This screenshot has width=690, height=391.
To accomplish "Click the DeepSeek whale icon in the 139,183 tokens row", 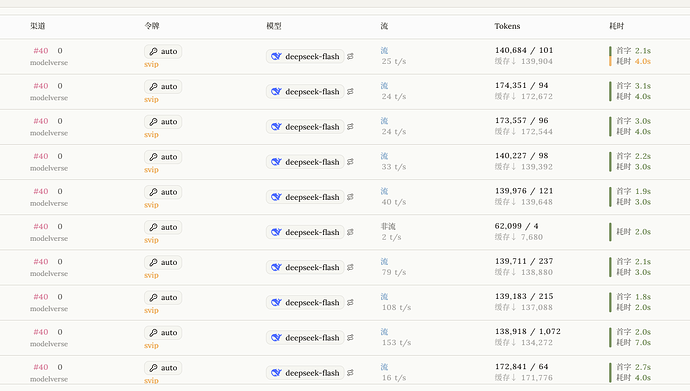I will [276, 303].
